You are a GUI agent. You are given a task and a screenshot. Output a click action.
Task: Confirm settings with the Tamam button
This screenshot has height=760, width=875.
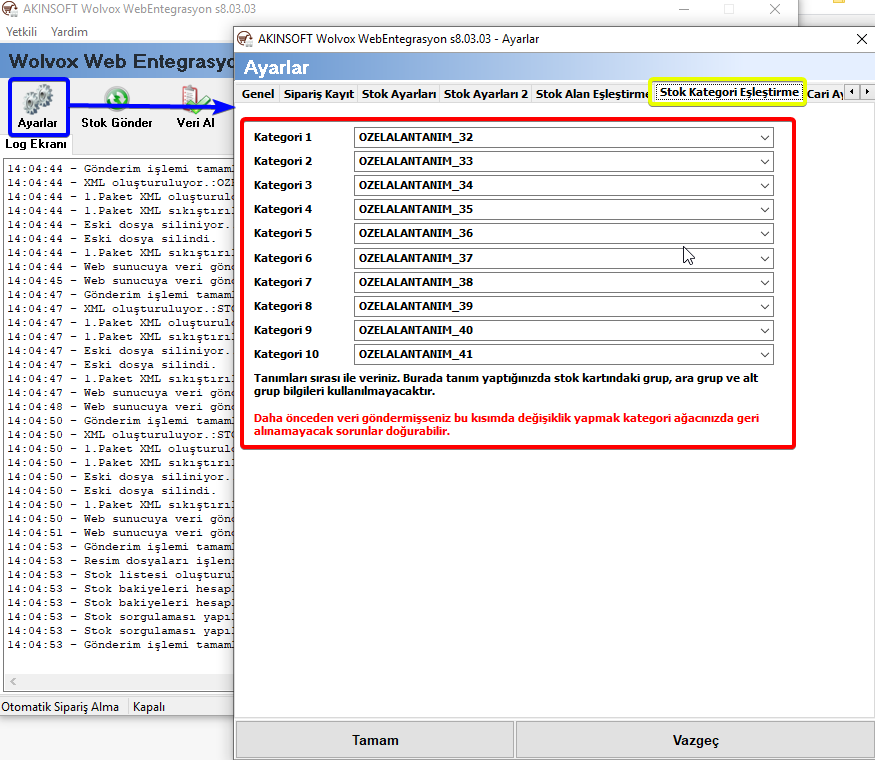point(375,740)
